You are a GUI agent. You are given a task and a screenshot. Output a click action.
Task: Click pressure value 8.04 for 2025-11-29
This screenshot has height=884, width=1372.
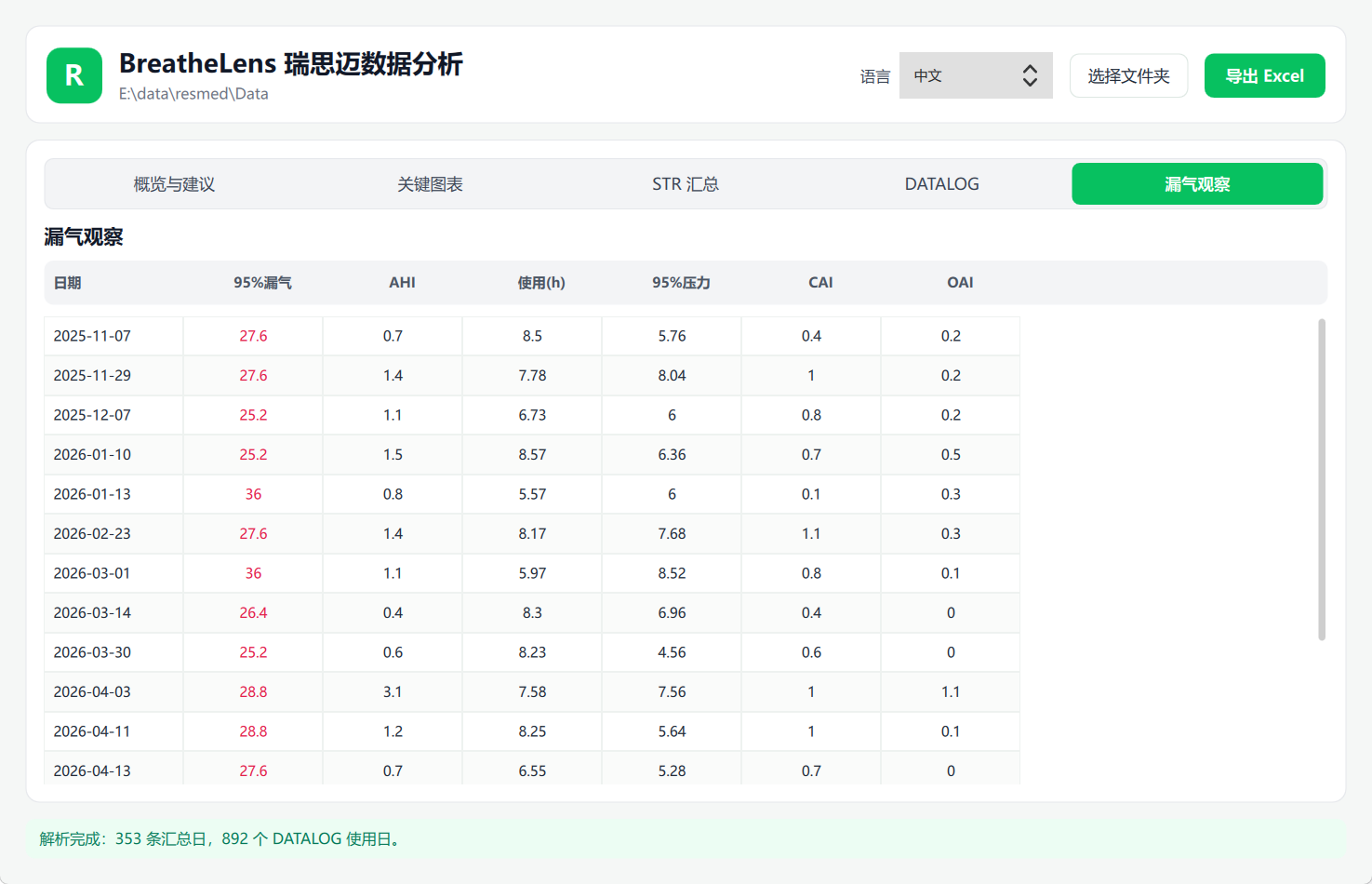point(672,376)
